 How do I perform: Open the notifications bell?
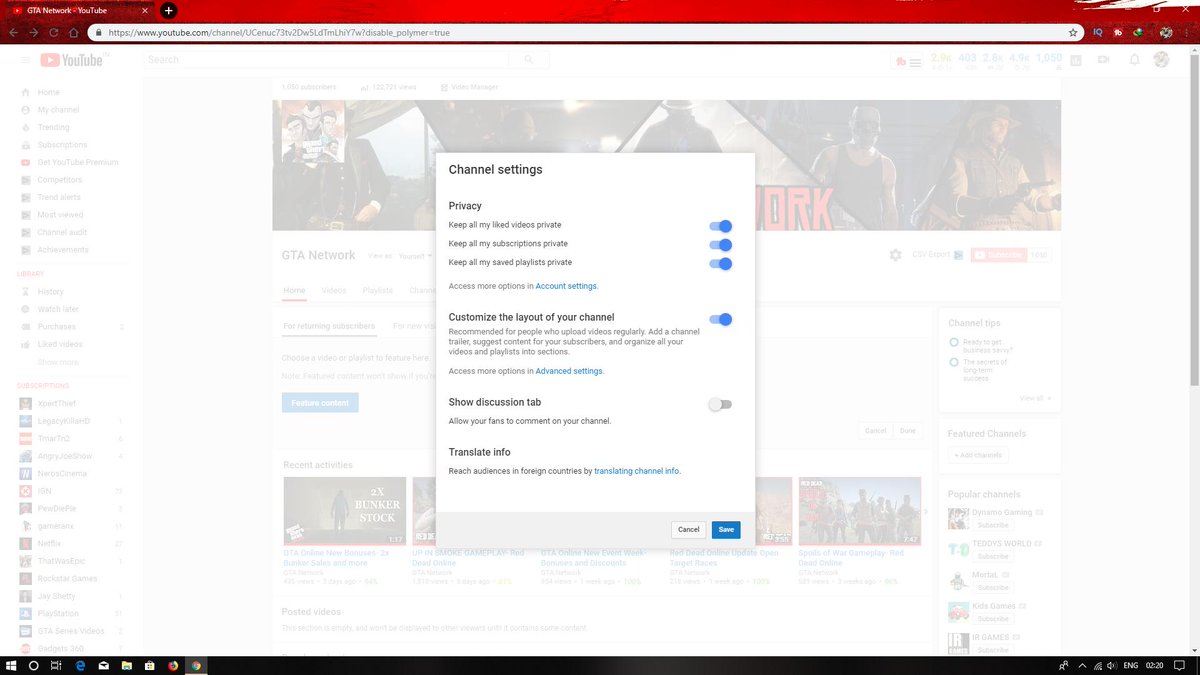click(1134, 60)
